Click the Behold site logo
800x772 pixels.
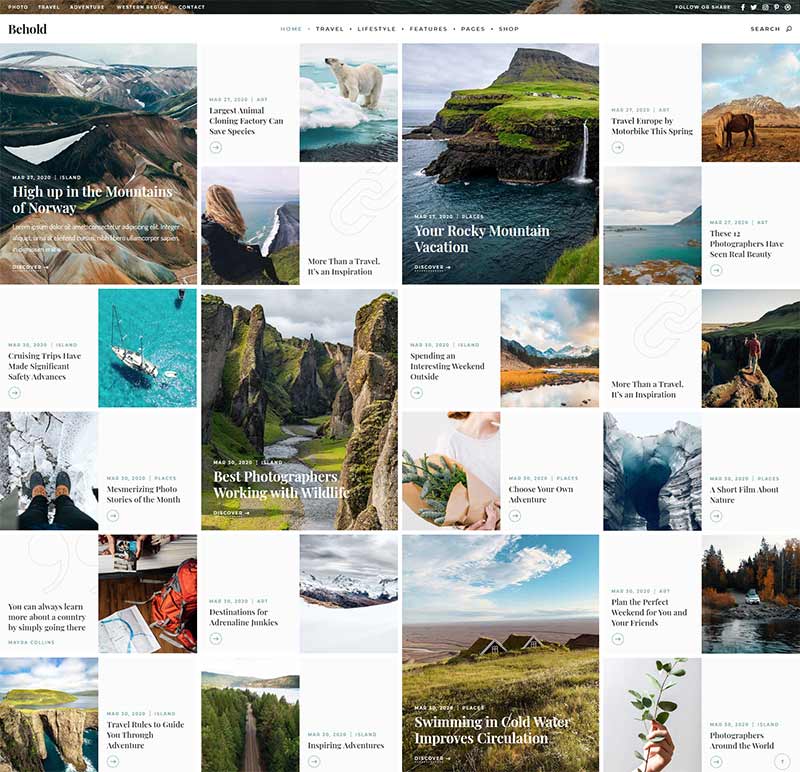point(27,29)
